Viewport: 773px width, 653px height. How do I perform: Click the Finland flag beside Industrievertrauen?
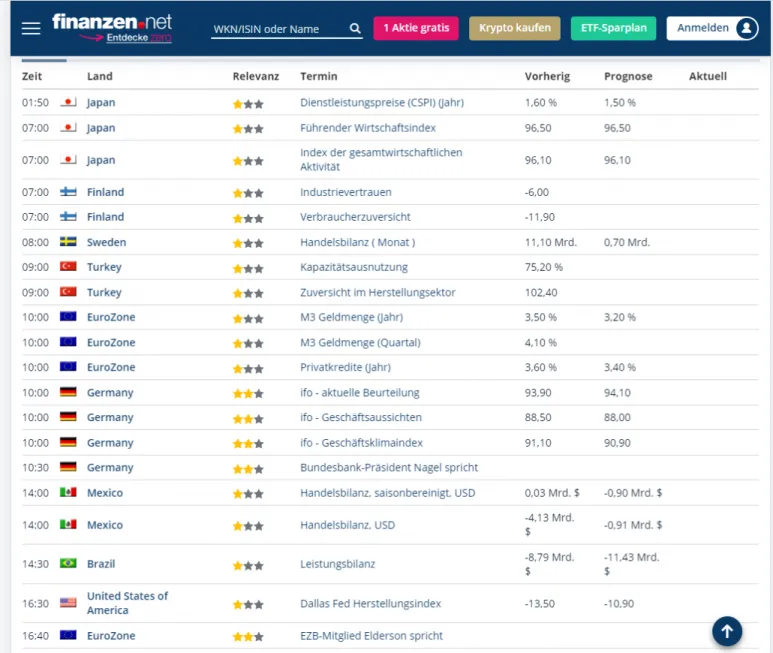point(68,192)
